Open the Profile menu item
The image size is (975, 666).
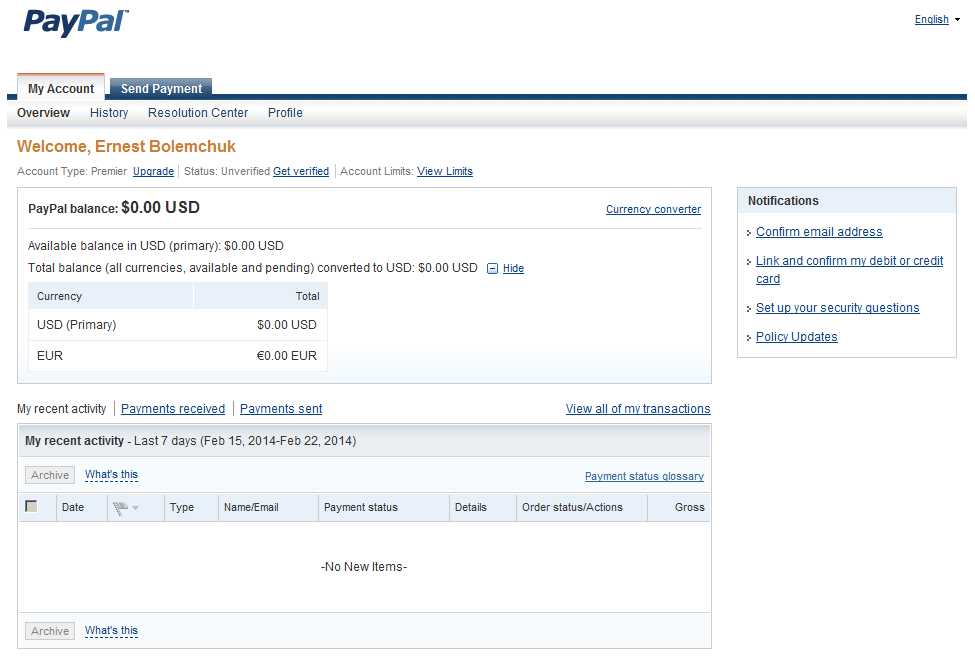285,113
